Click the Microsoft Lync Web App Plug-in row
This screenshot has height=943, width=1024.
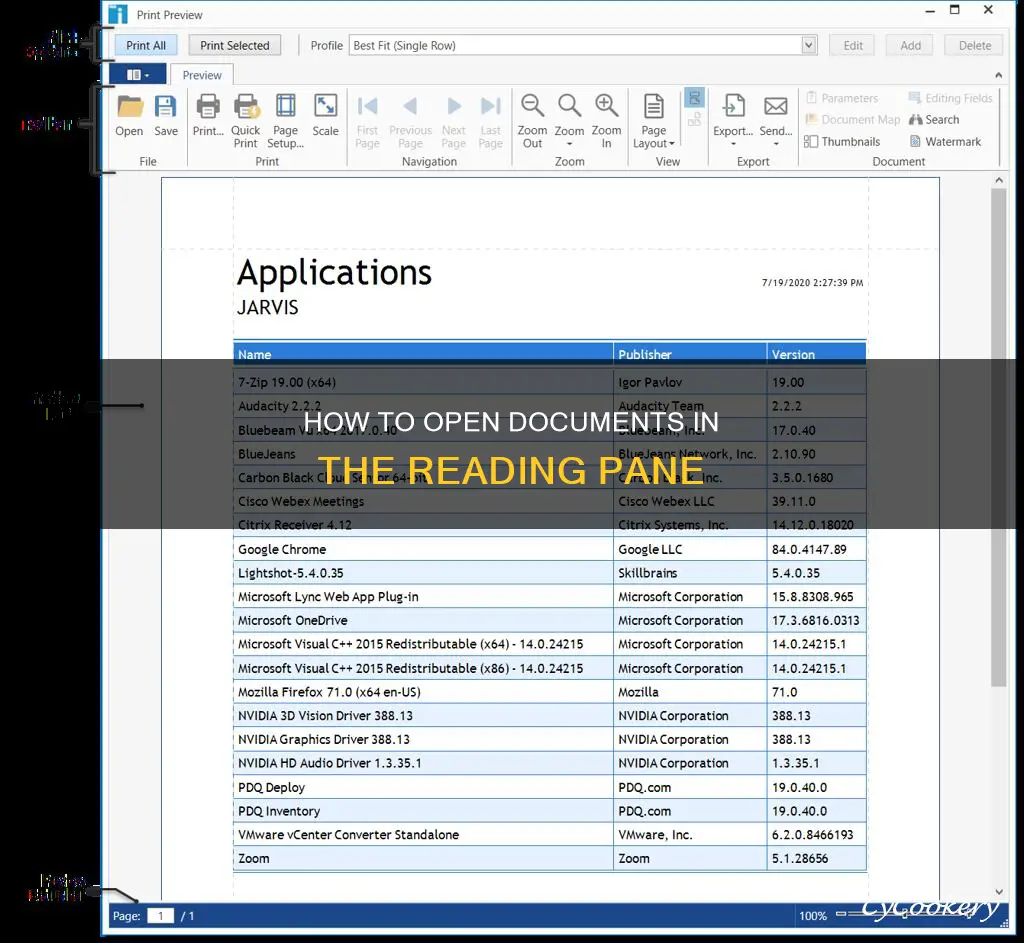pyautogui.click(x=549, y=596)
